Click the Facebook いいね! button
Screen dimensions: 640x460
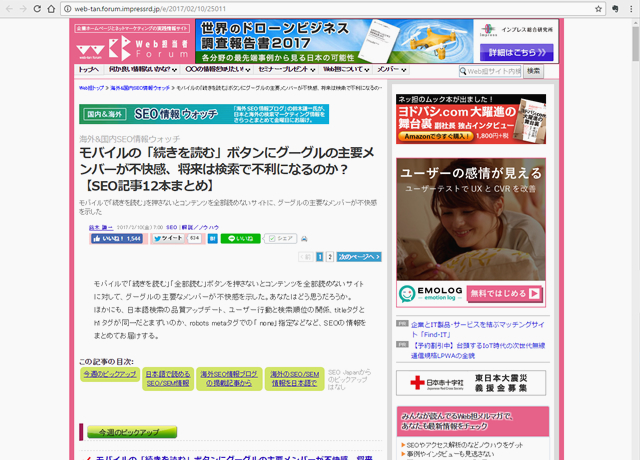119,239
